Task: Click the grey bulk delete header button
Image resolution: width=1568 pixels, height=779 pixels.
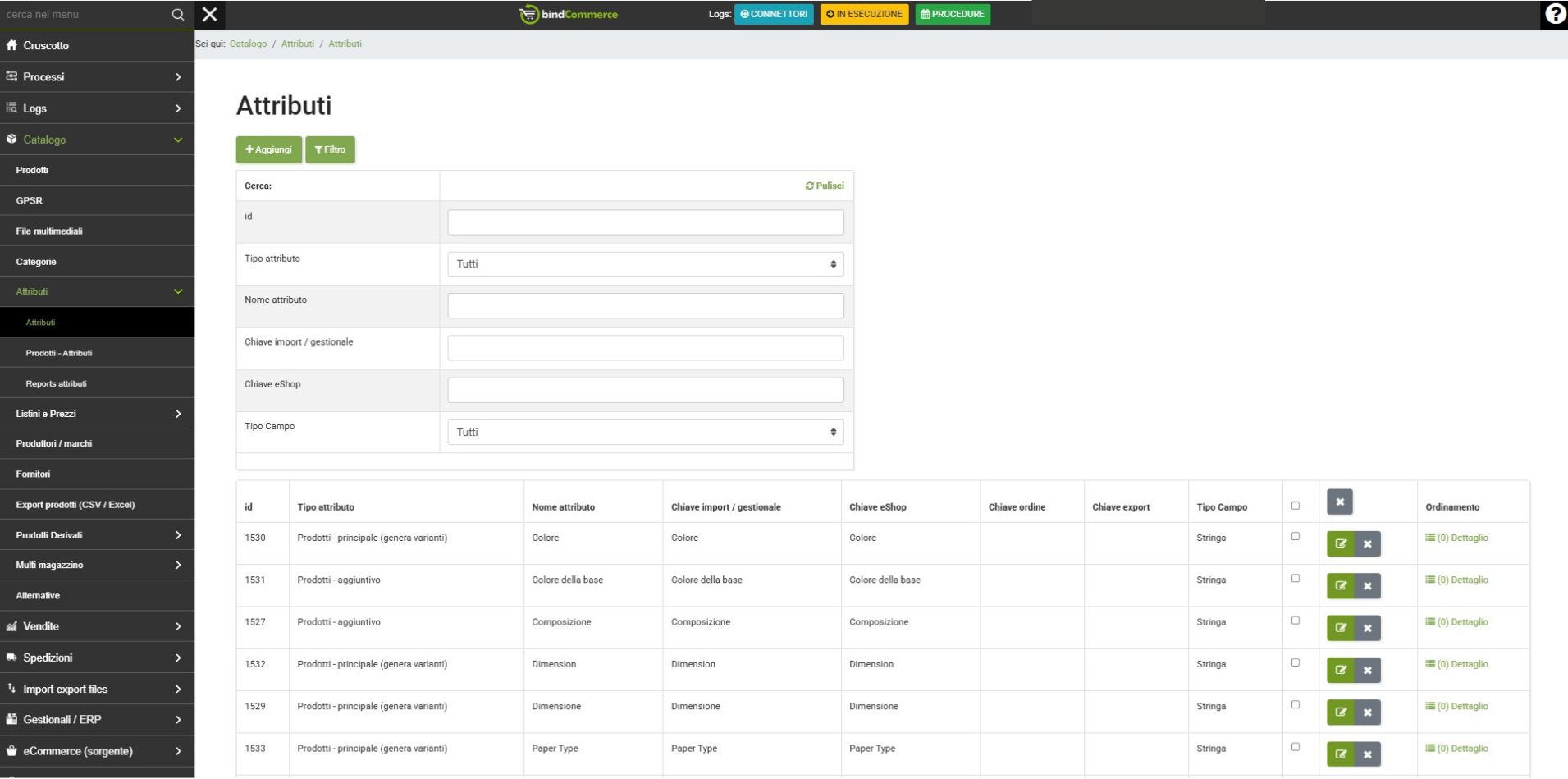Action: pyautogui.click(x=1339, y=502)
